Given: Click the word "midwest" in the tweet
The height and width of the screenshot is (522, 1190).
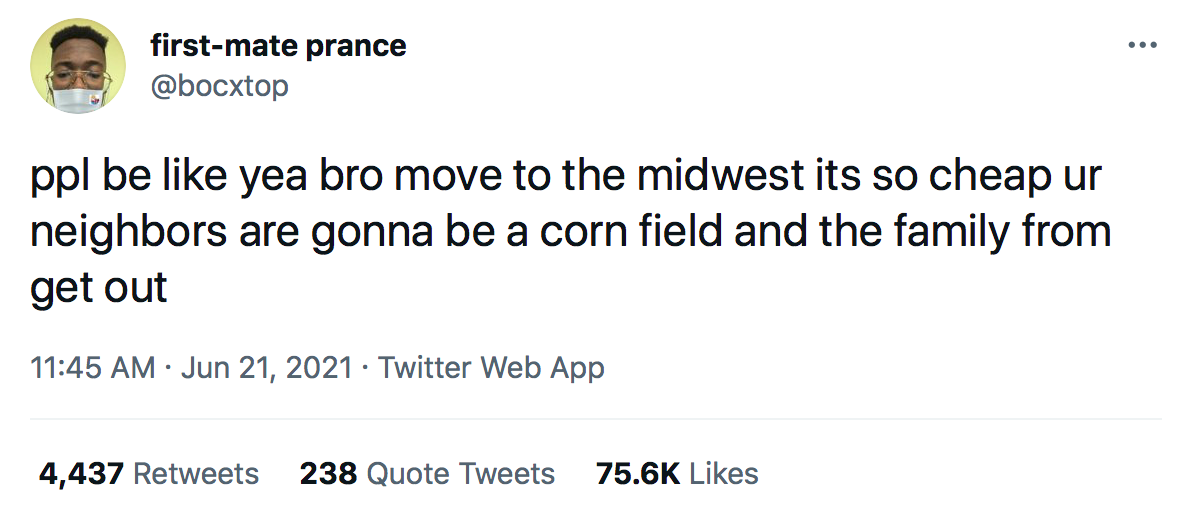Looking at the screenshot, I should [x=721, y=178].
